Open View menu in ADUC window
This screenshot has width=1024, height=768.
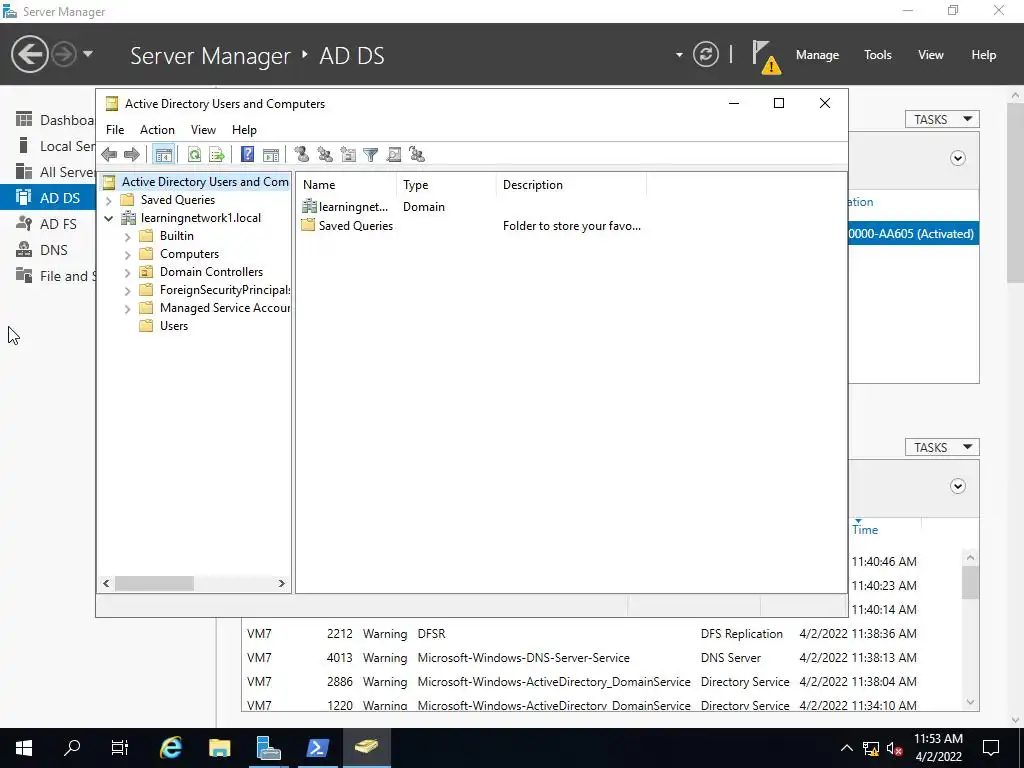(203, 130)
